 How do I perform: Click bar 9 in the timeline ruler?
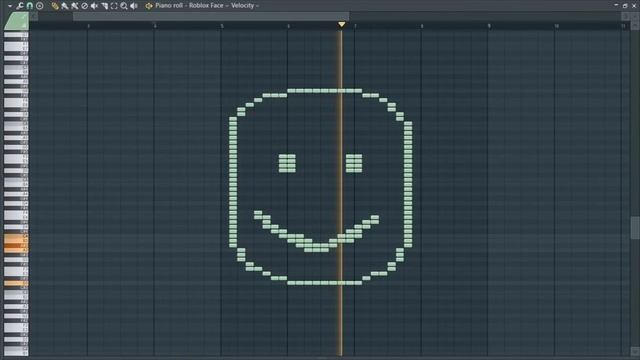pyautogui.click(x=489, y=26)
